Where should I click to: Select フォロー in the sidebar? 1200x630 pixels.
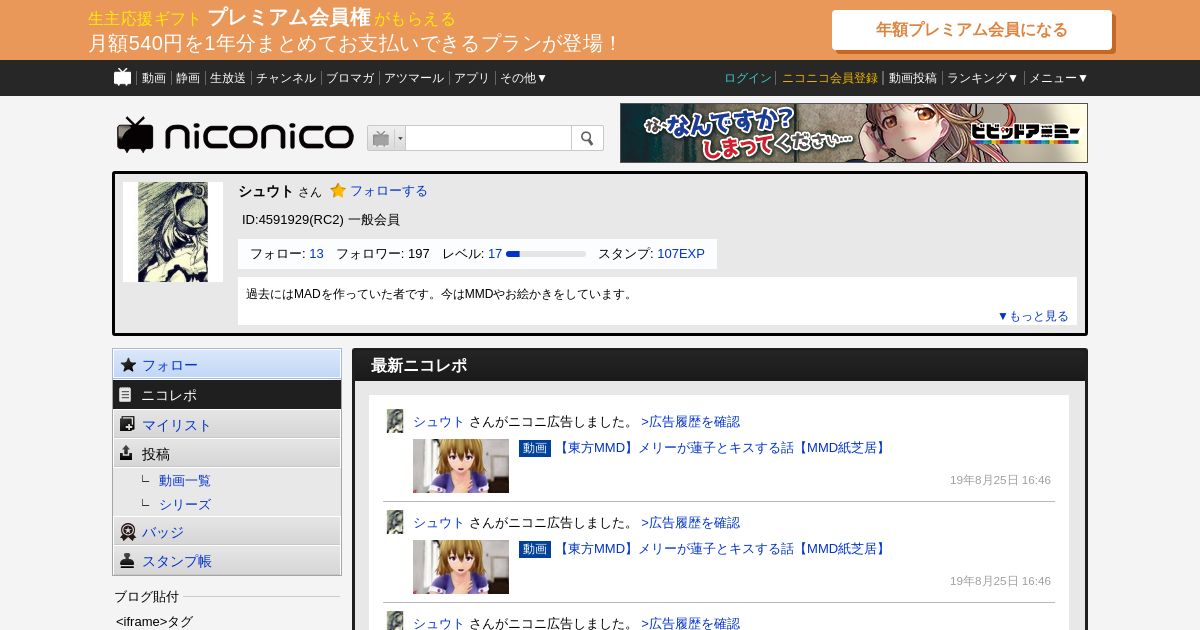click(227, 365)
